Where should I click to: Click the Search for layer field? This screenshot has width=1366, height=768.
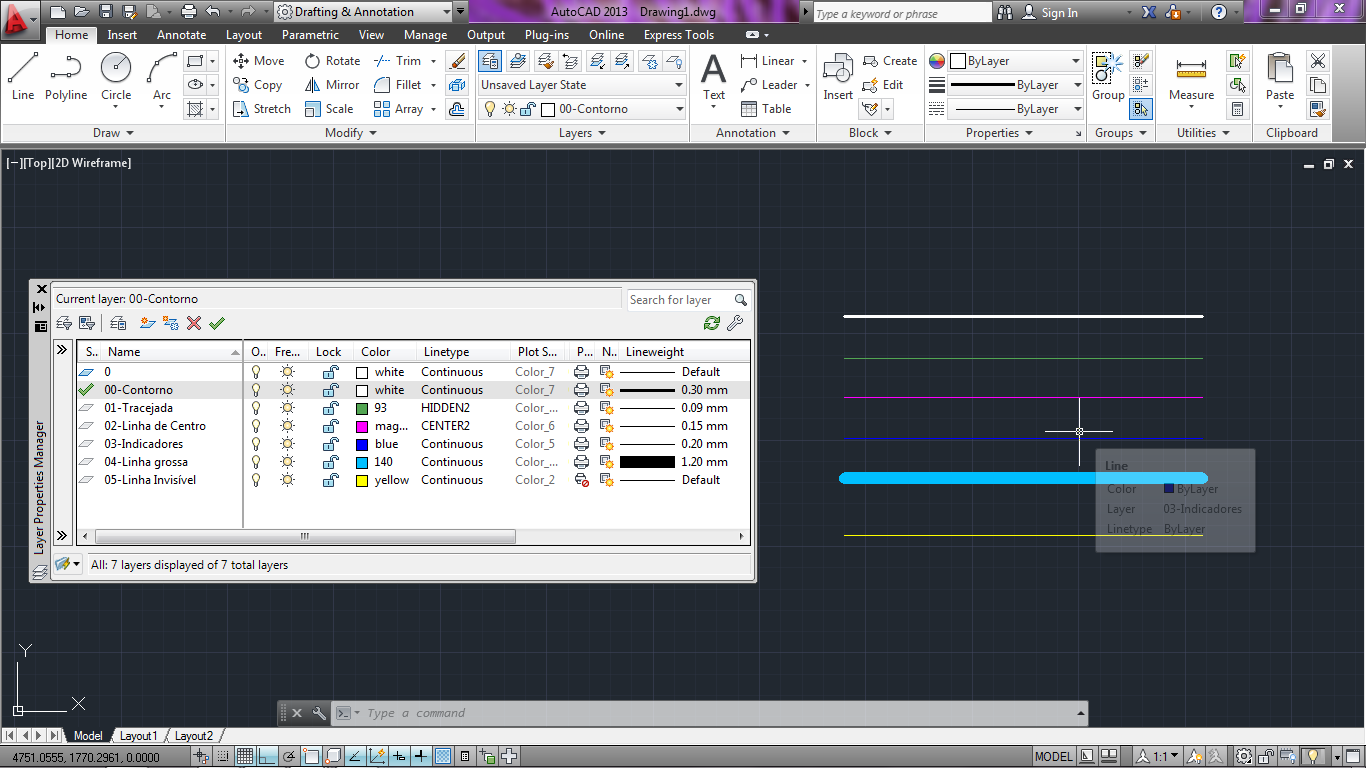(x=680, y=300)
